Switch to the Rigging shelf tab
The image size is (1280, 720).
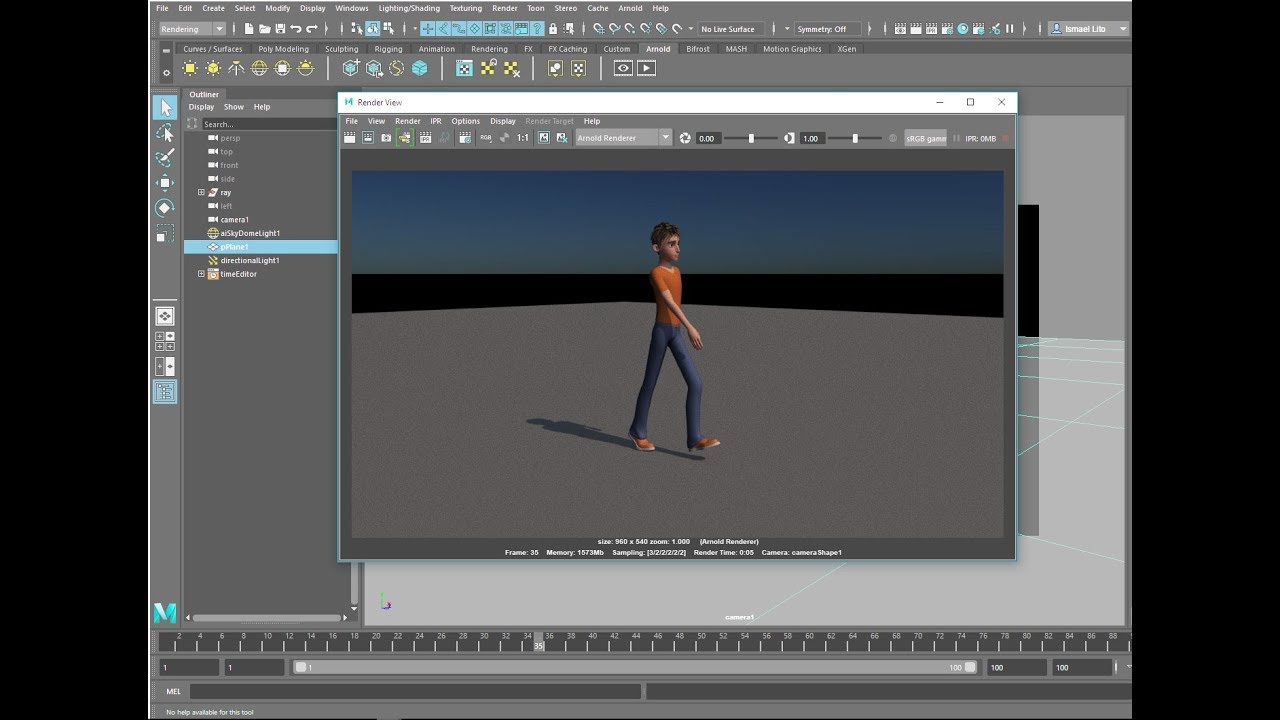[x=388, y=49]
